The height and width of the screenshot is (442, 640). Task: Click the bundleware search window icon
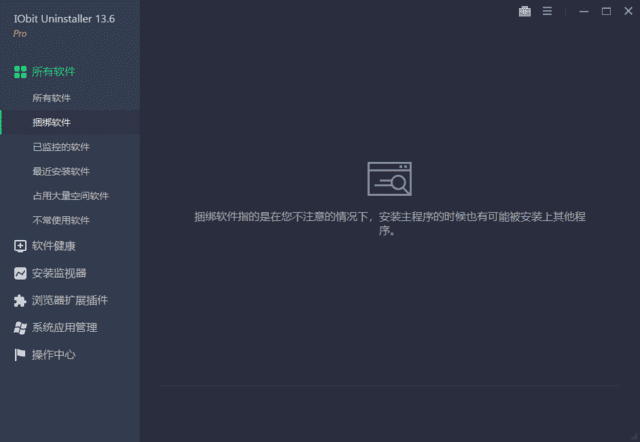[x=389, y=180]
